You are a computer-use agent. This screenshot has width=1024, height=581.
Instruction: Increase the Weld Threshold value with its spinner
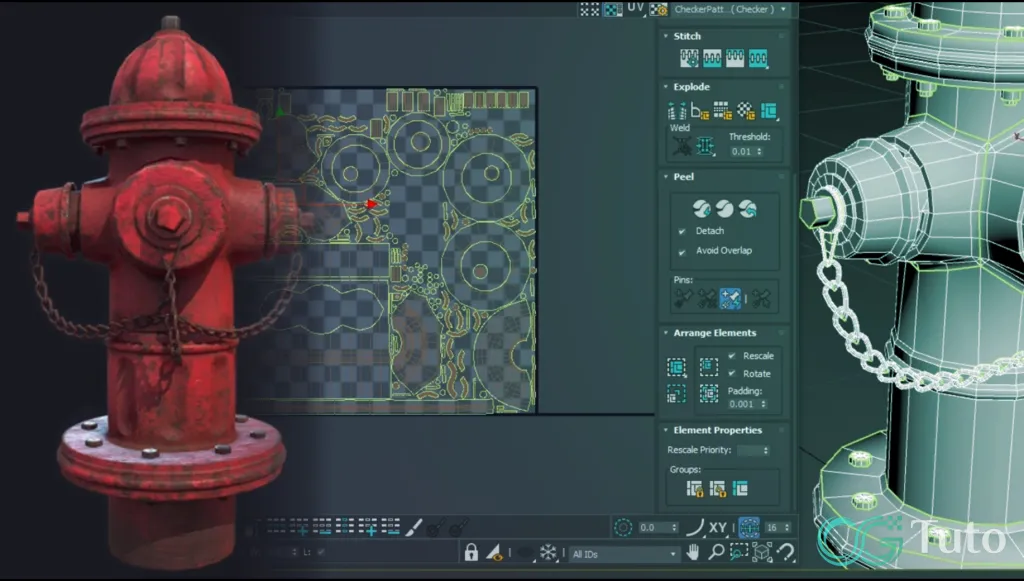[760, 146]
